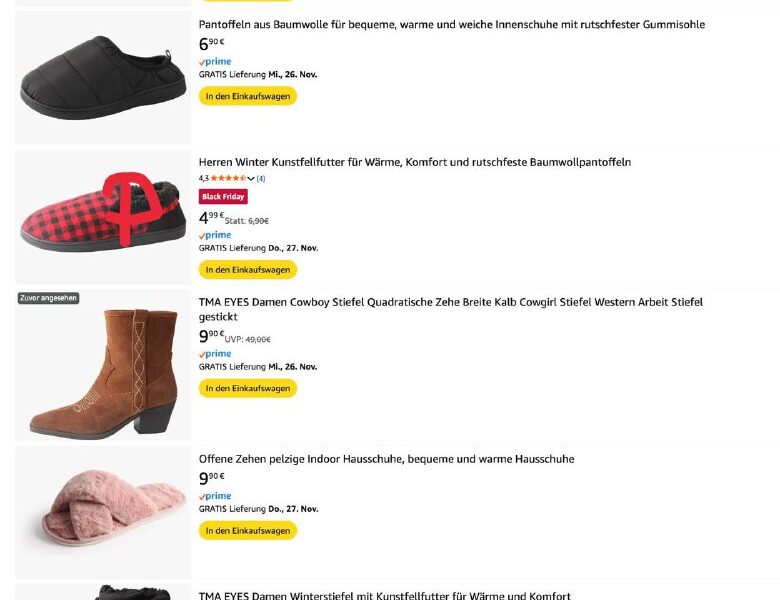Screen dimensions: 780x600
Task: Add the Herren Winter slippers to the cart
Action: coord(248,270)
